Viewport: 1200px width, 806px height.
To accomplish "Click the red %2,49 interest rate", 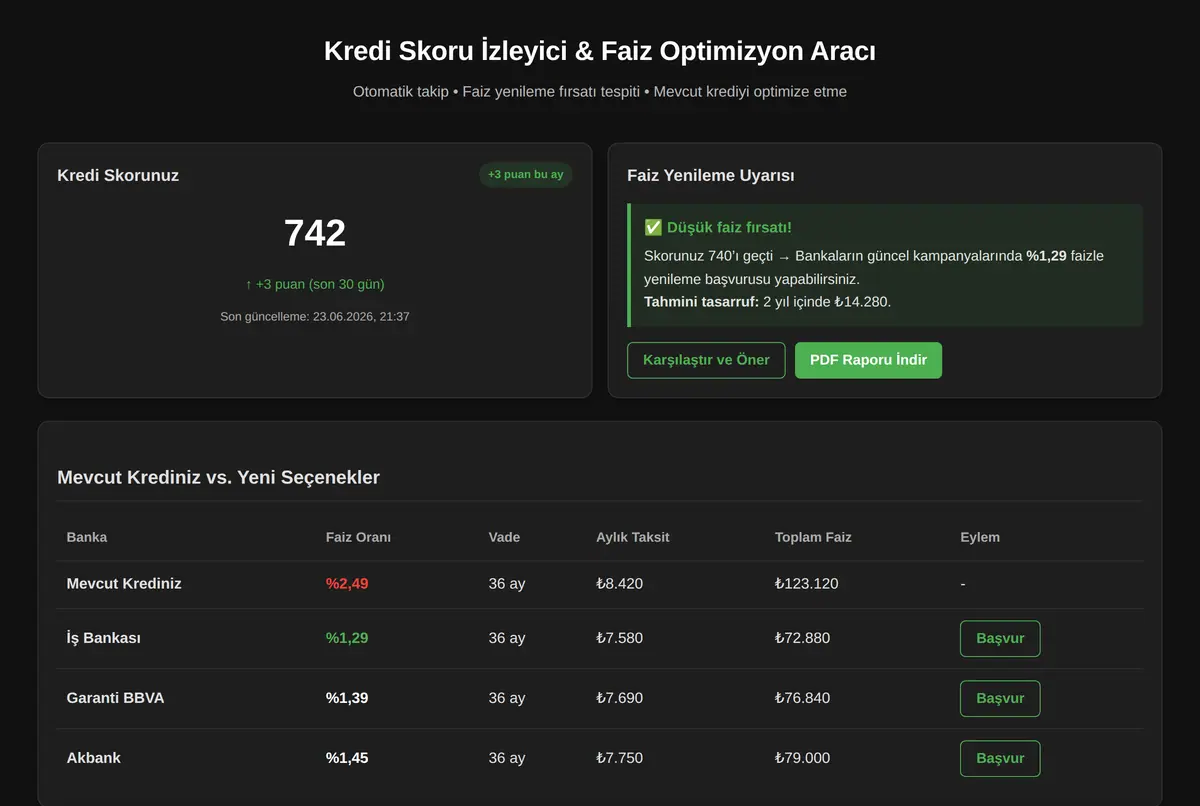I will (347, 583).
